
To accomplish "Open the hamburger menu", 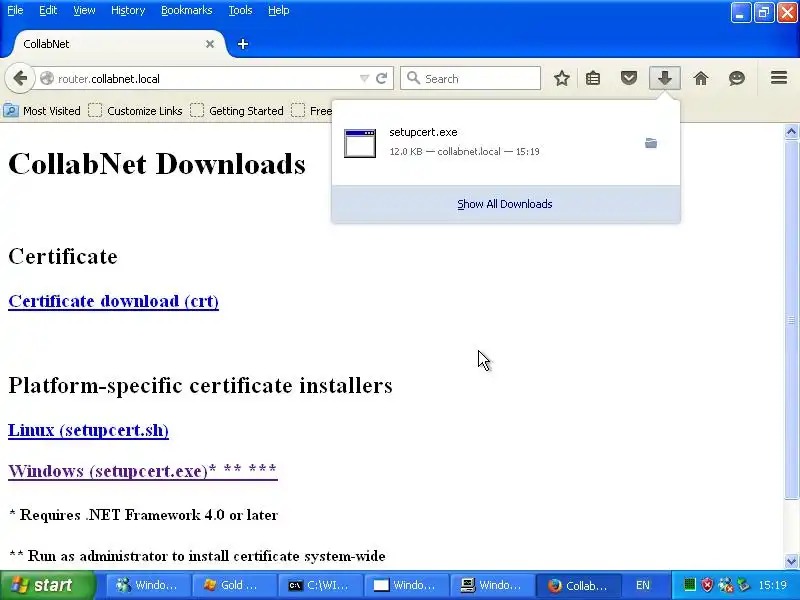I will pyautogui.click(x=779, y=78).
